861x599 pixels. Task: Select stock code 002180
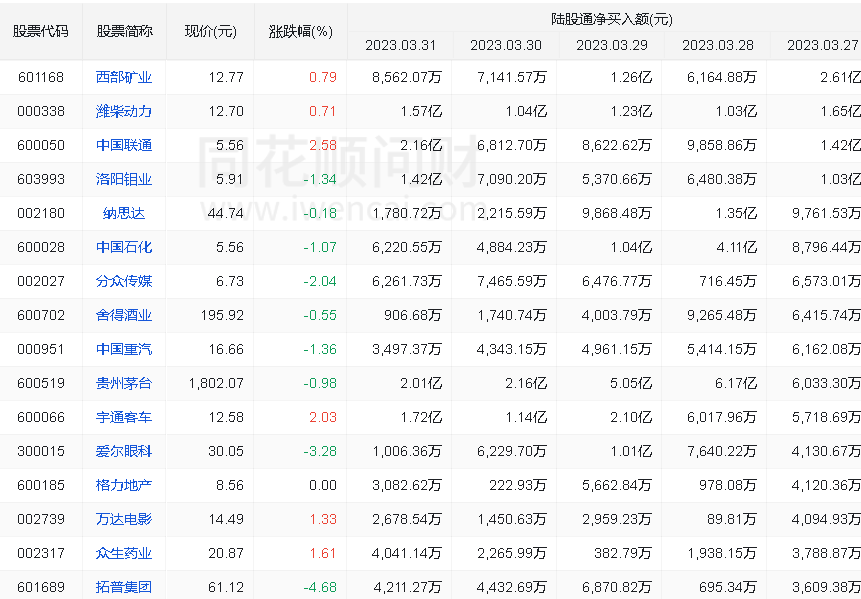(x=41, y=213)
